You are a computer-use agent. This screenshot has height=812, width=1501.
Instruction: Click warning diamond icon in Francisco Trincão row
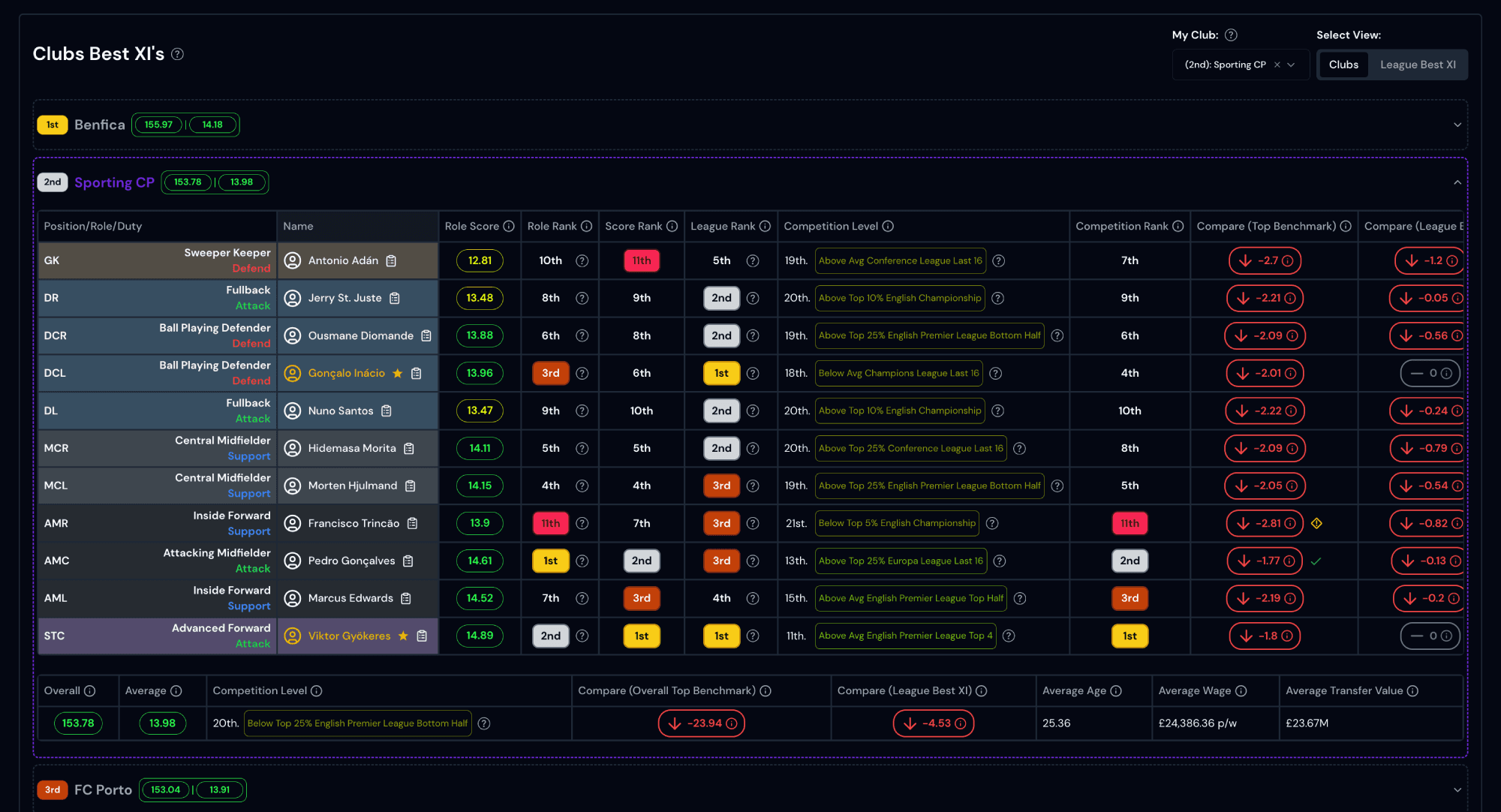click(x=1316, y=523)
